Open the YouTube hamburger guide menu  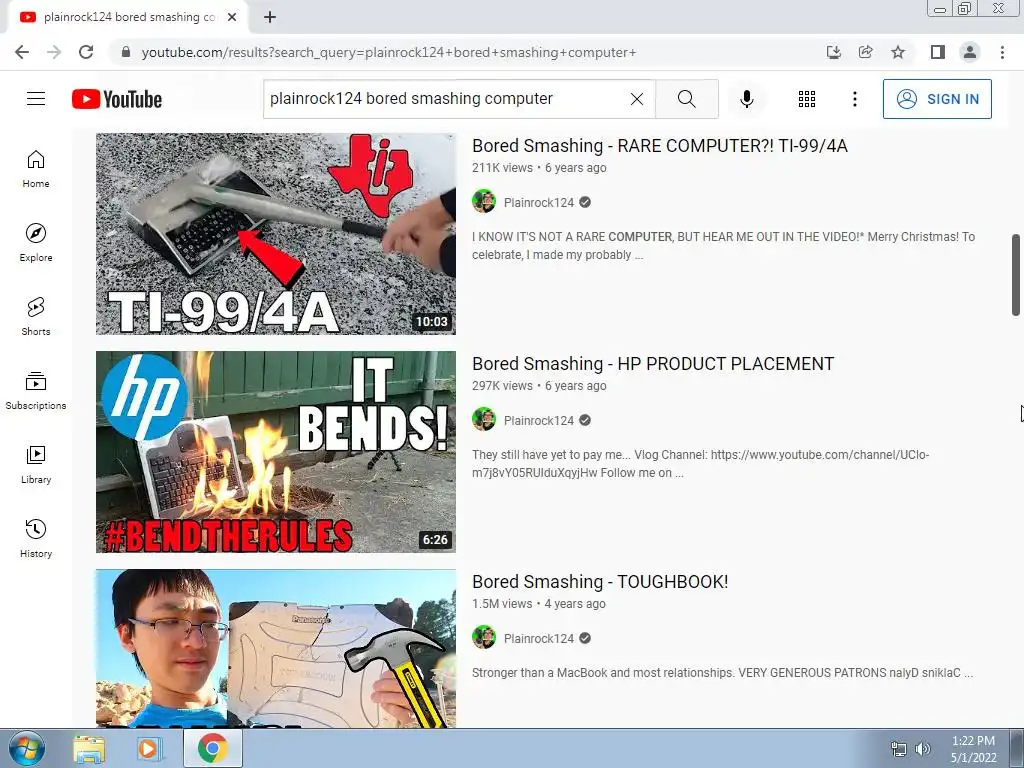click(x=36, y=99)
